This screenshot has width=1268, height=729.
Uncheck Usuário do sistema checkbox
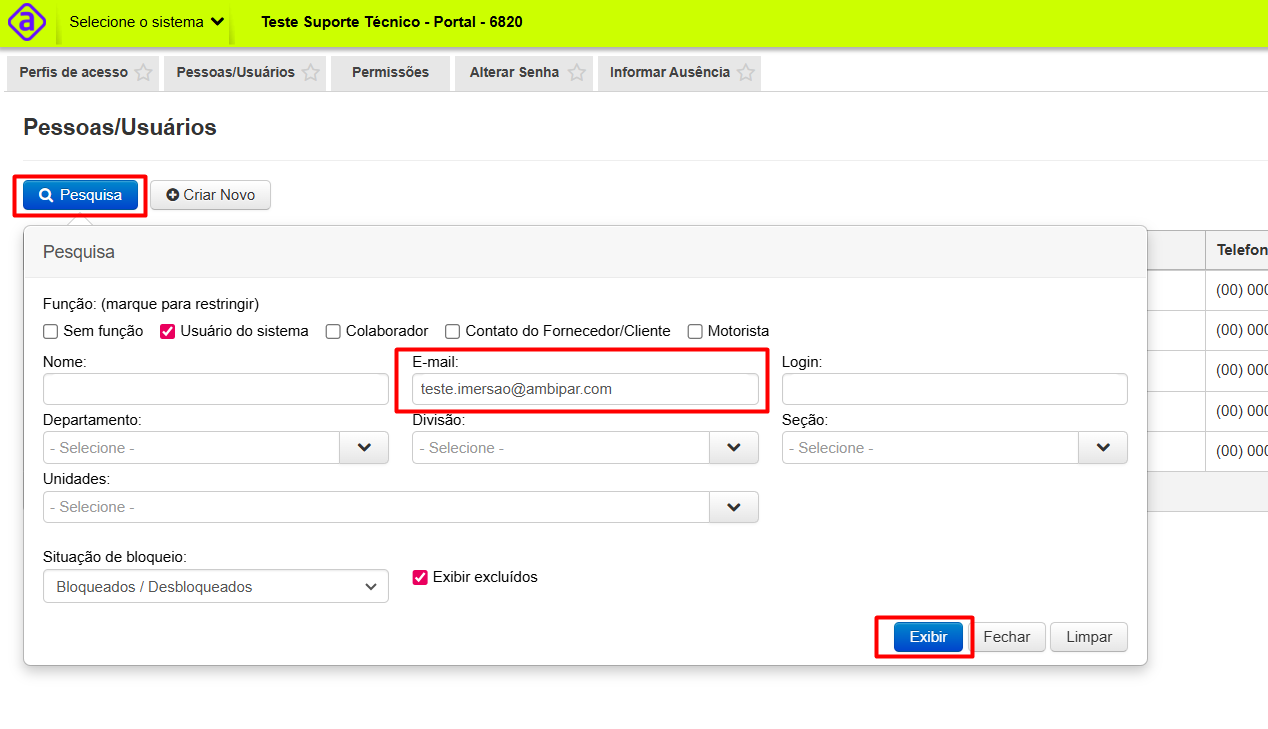point(168,331)
